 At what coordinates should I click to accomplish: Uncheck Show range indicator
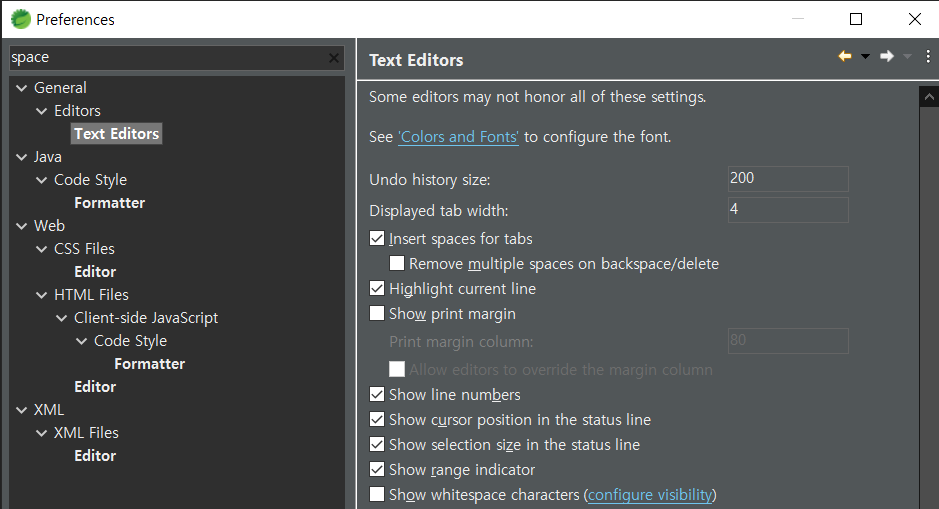pyautogui.click(x=377, y=469)
